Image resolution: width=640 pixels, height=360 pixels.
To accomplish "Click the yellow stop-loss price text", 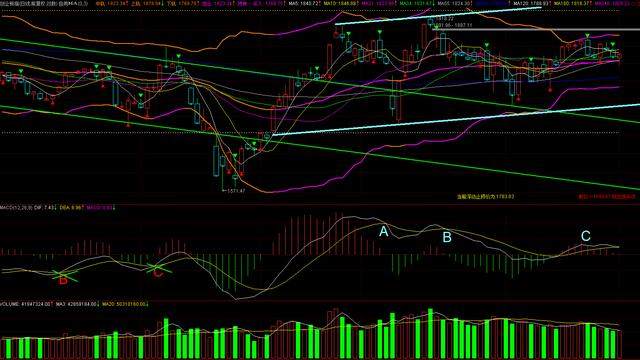I will point(485,197).
